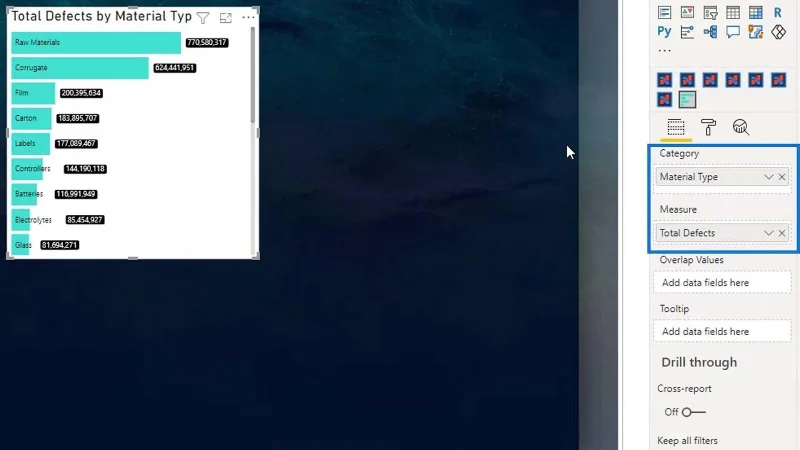
Task: Select the Decomposition tree visual icon
Action: (x=710, y=32)
